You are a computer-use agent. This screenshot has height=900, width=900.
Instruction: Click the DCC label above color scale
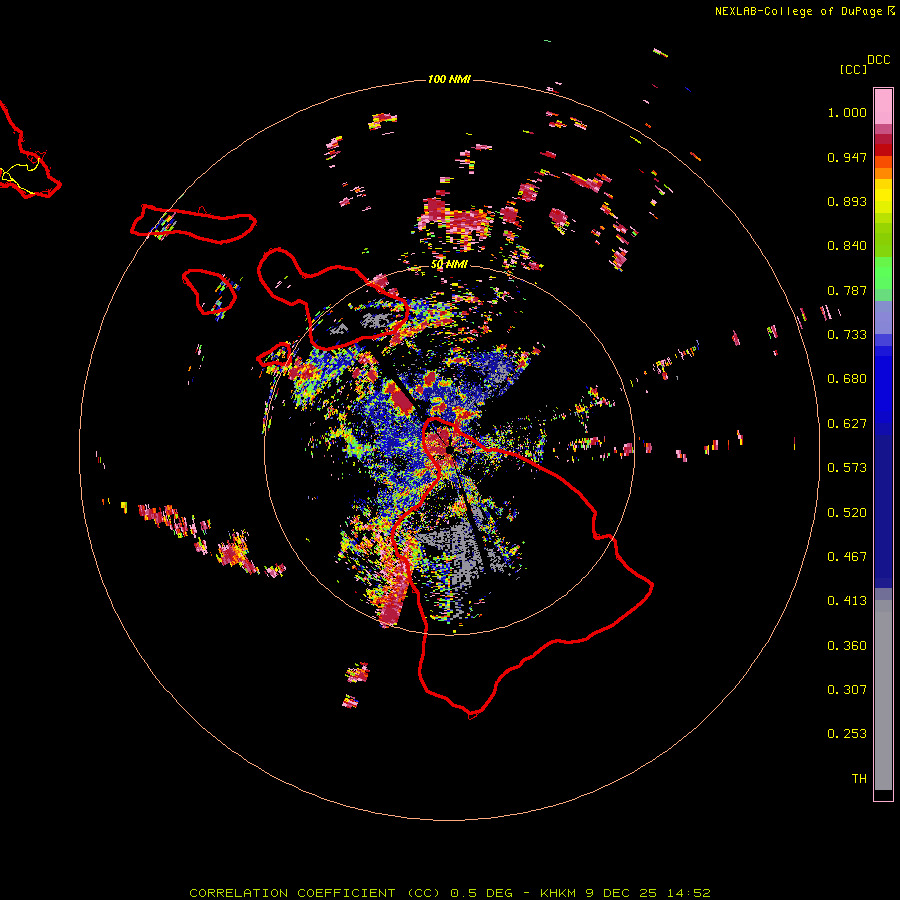click(x=878, y=60)
